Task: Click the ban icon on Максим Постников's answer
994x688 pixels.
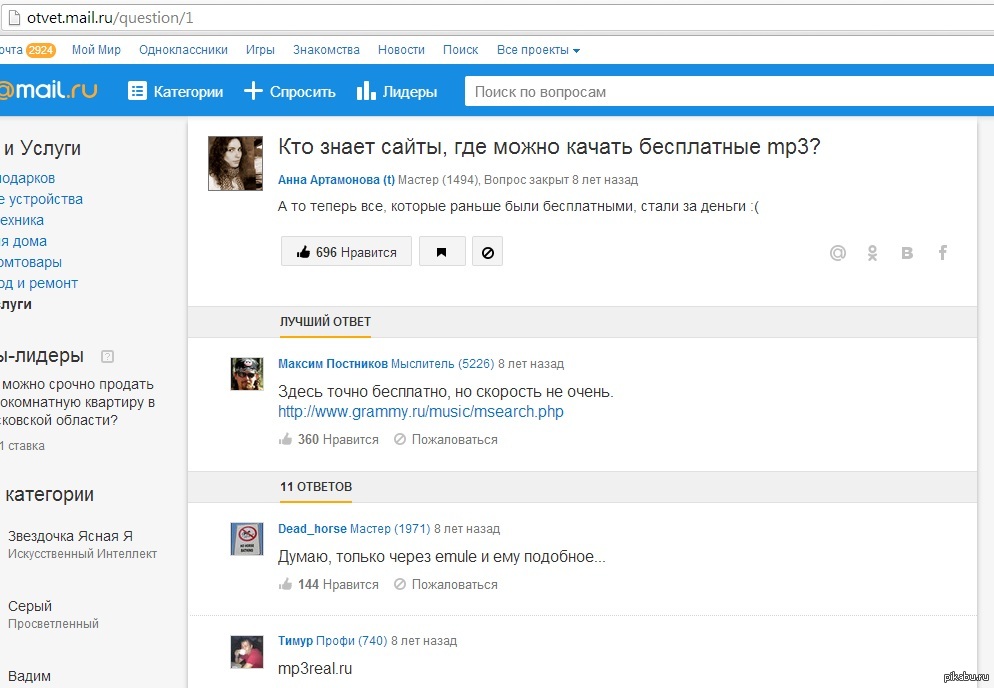Action: 399,439
